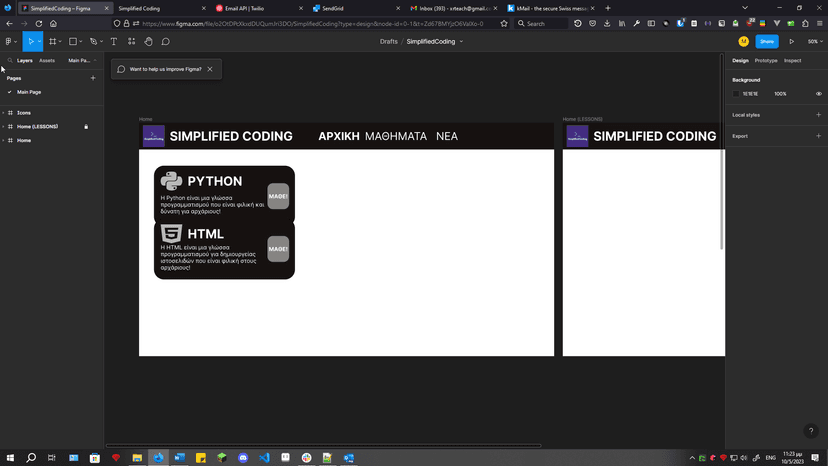Add a new page with plus icon
This screenshot has height=466, width=828.
point(93,78)
